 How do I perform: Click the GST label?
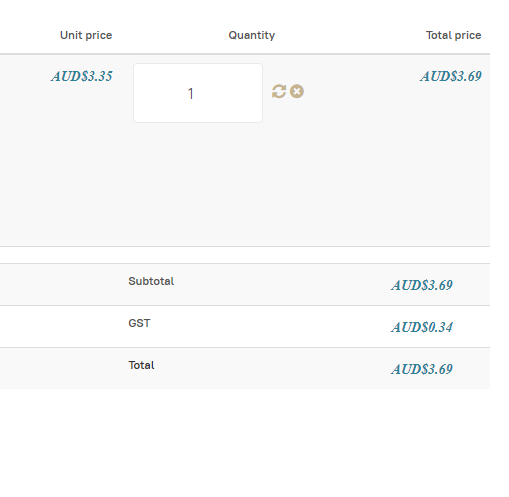coord(139,323)
